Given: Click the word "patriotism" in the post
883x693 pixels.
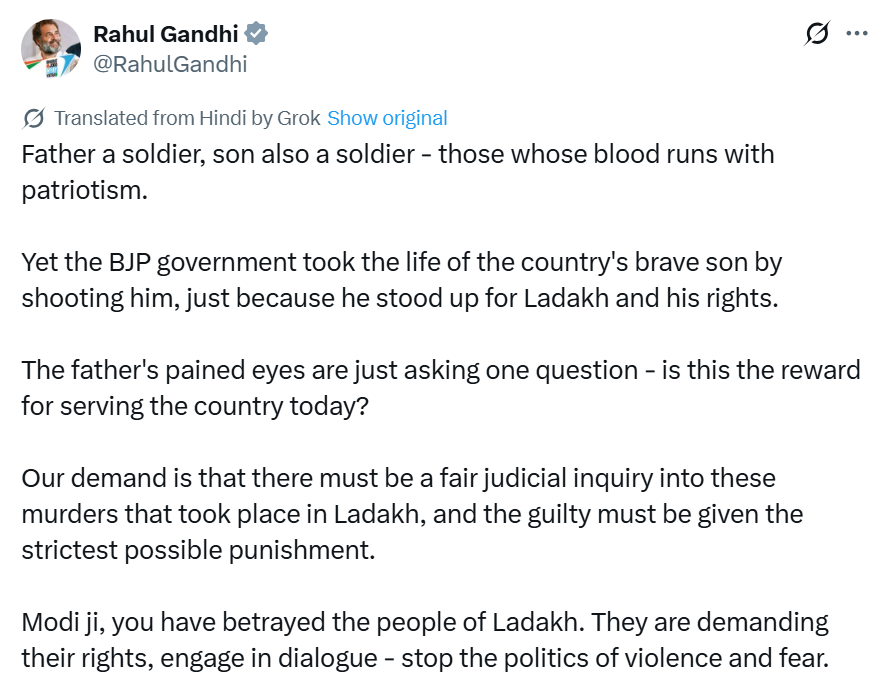Looking at the screenshot, I should click(x=84, y=190).
